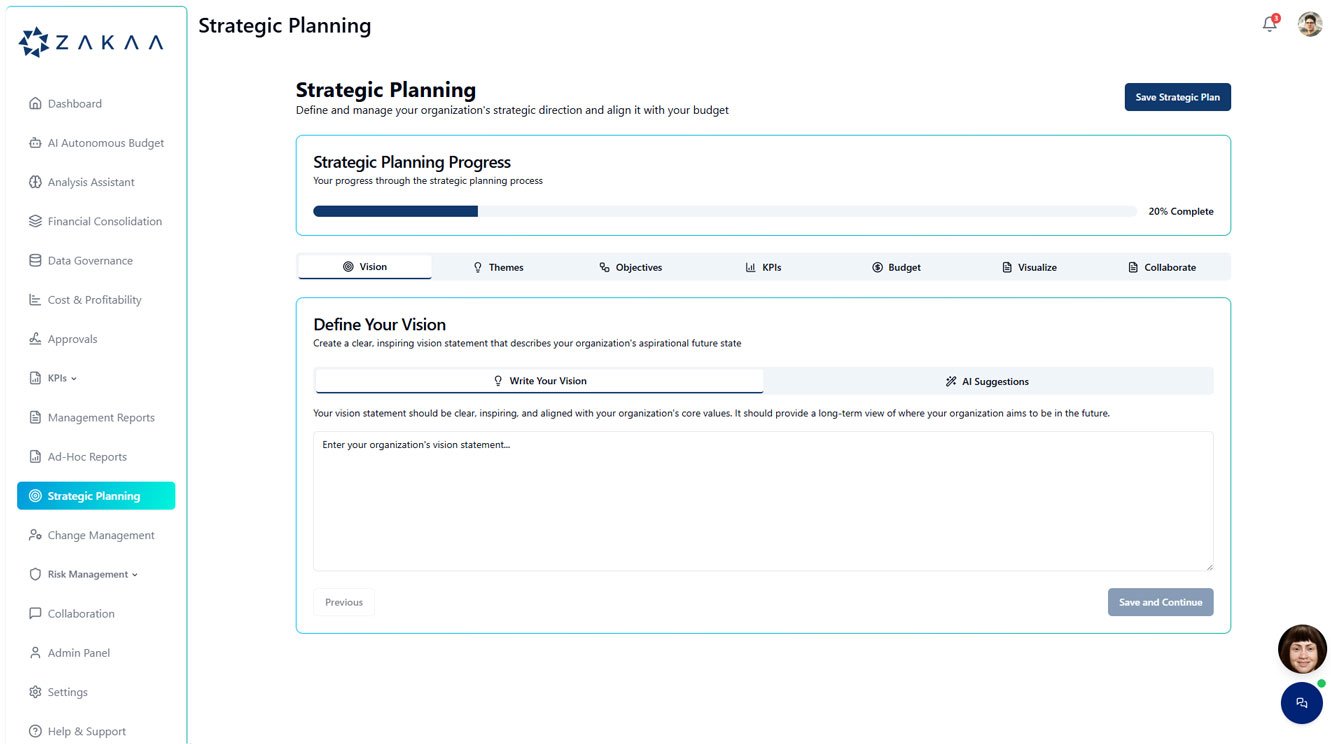1331x744 pixels.
Task: Click the assistant avatar face thumbnail
Action: [x=1302, y=650]
